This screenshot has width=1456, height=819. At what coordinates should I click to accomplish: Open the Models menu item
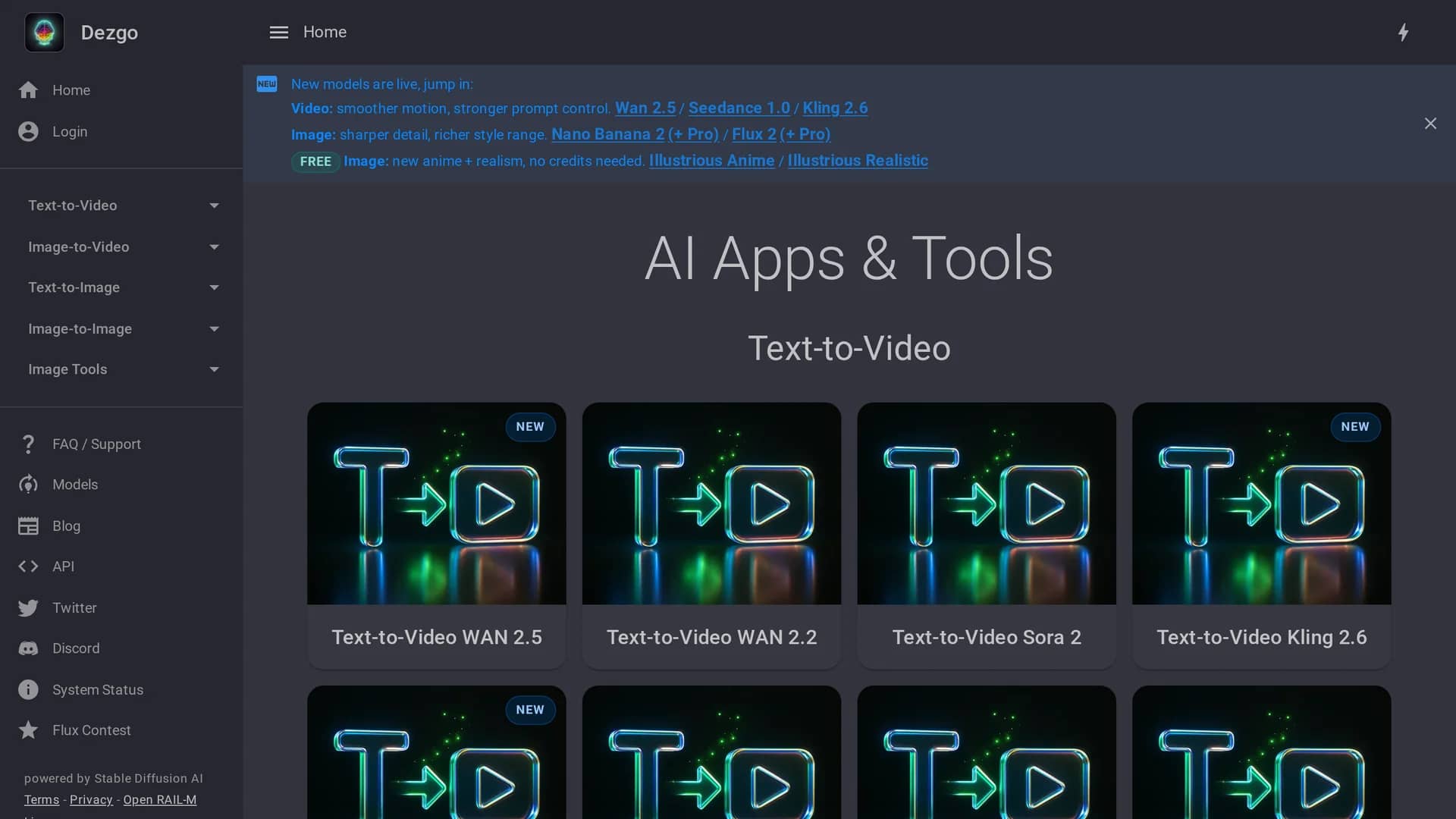121,485
